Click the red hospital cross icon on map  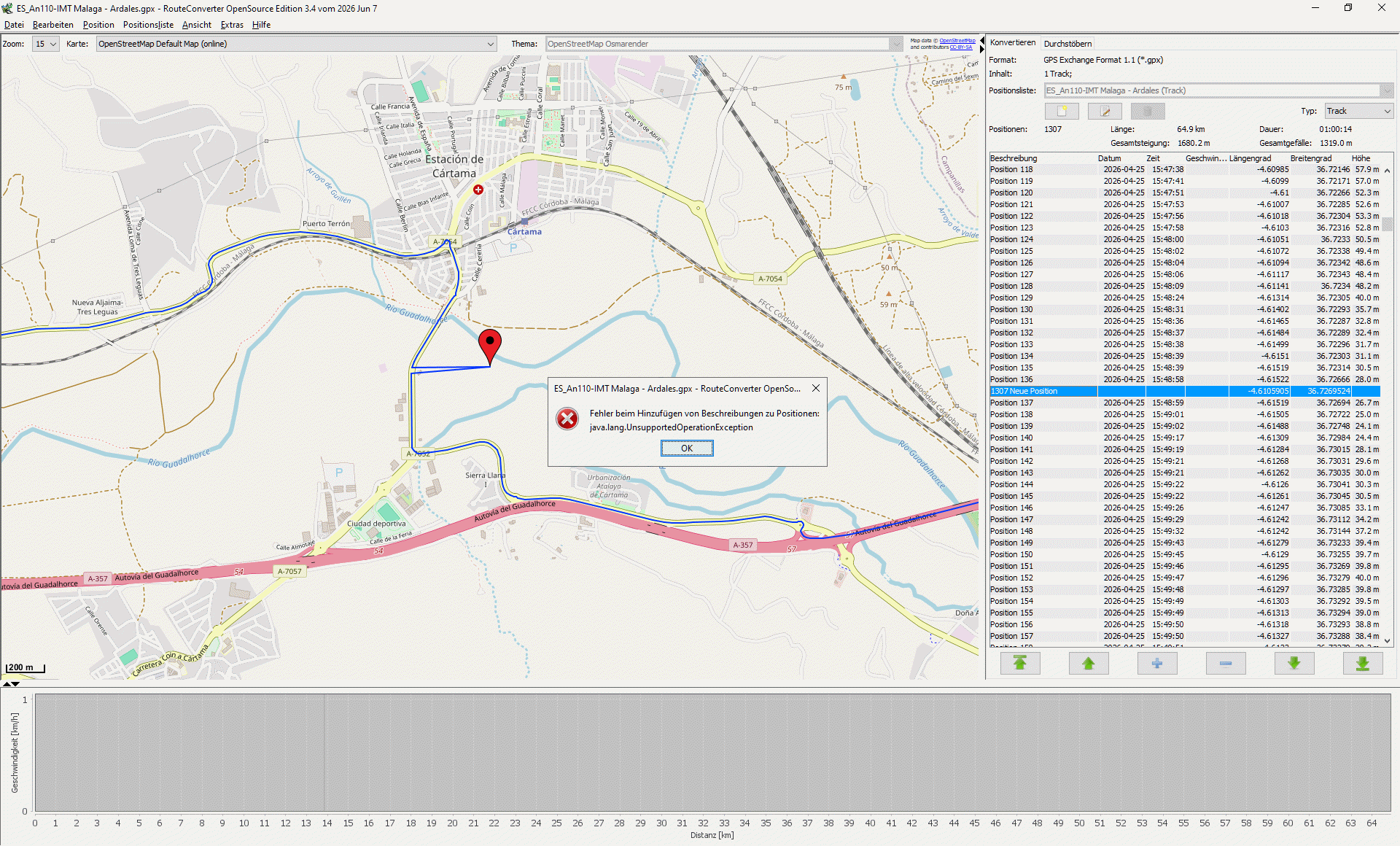point(478,190)
